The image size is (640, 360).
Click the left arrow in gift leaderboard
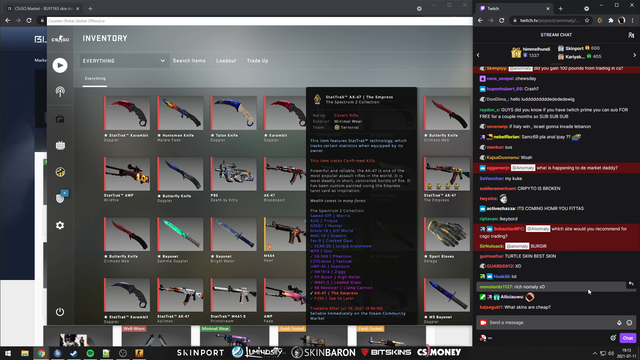coord(478,55)
